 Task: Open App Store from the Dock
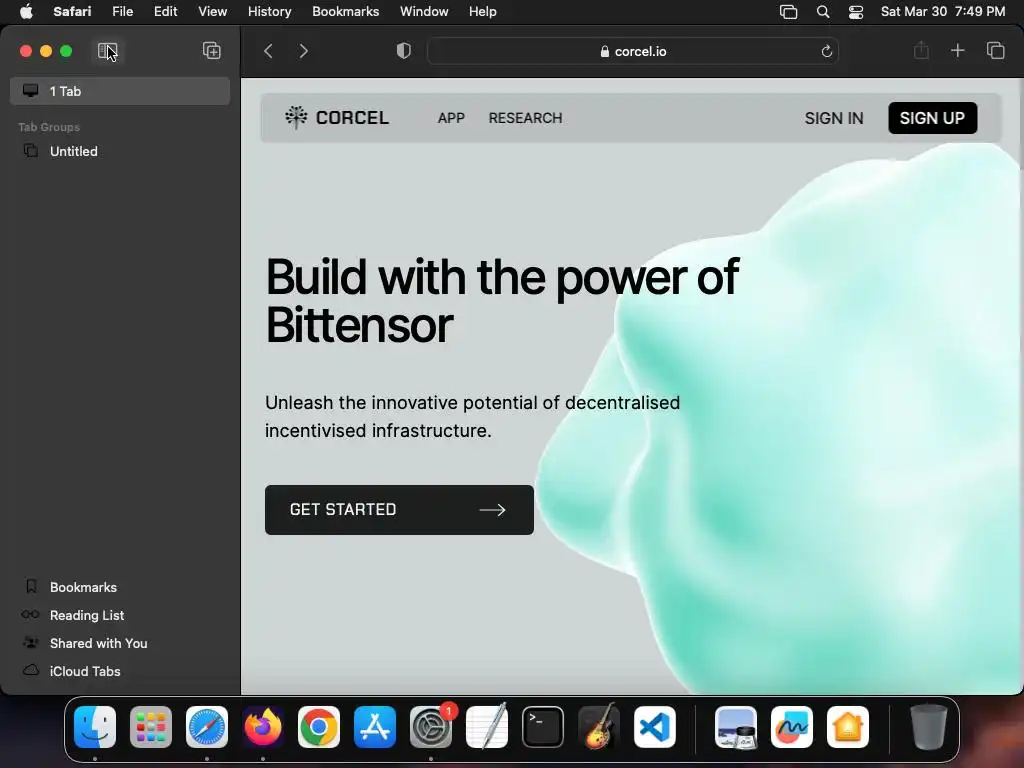coord(375,727)
